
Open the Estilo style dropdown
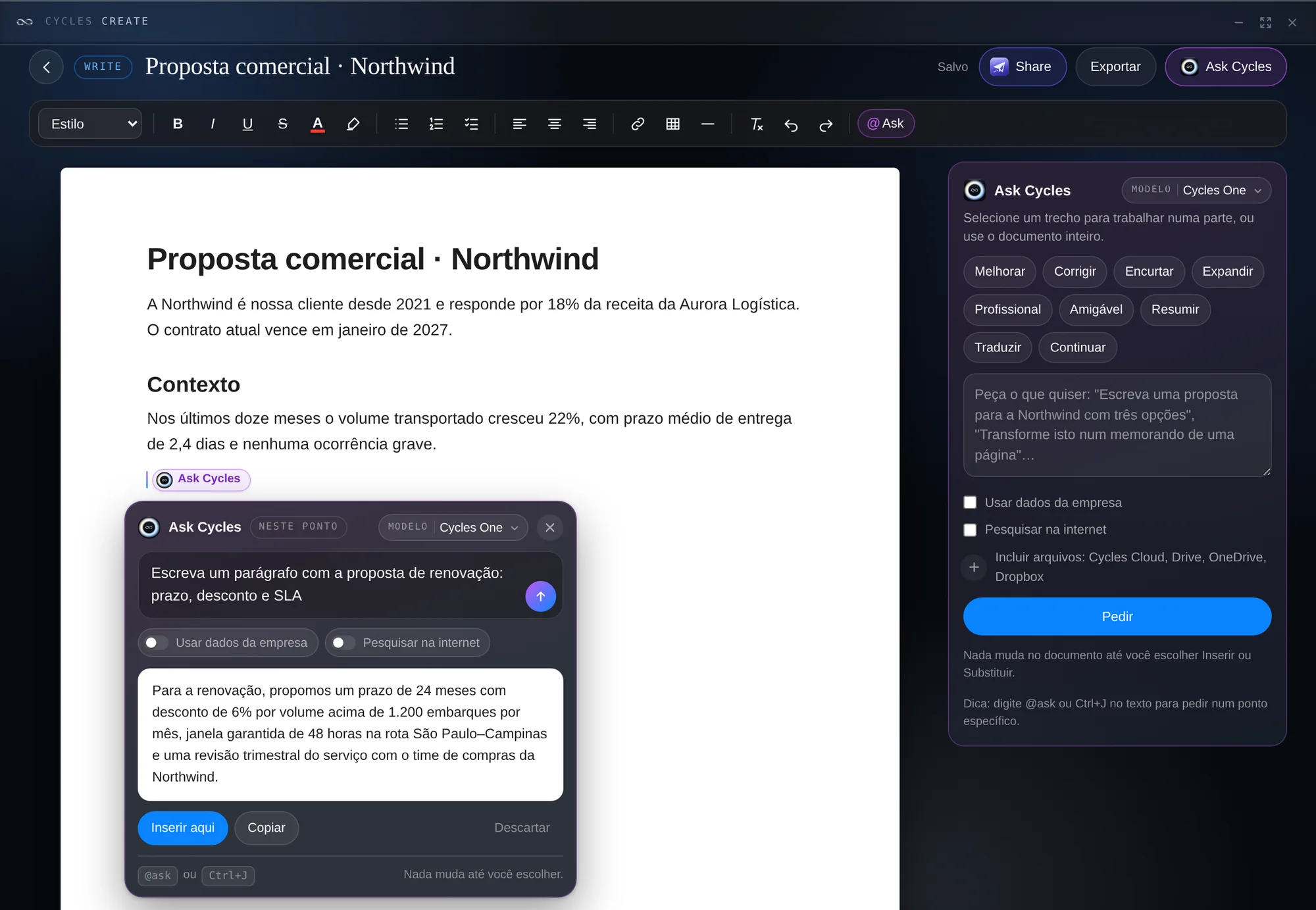[90, 124]
